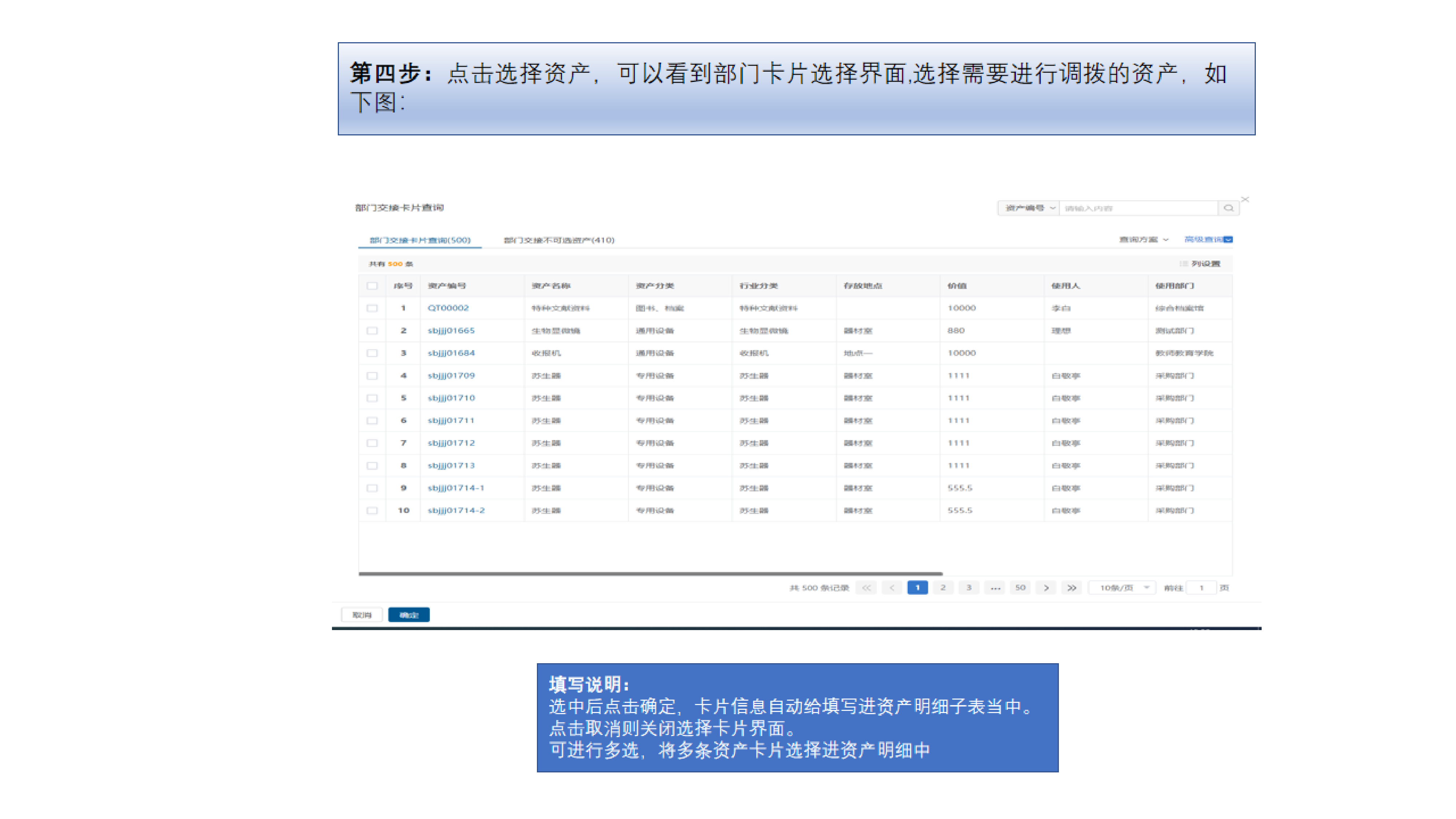Image resolution: width=1456 pixels, height=819 pixels.
Task: Open the 10条/页 page size dropdown
Action: (1122, 588)
